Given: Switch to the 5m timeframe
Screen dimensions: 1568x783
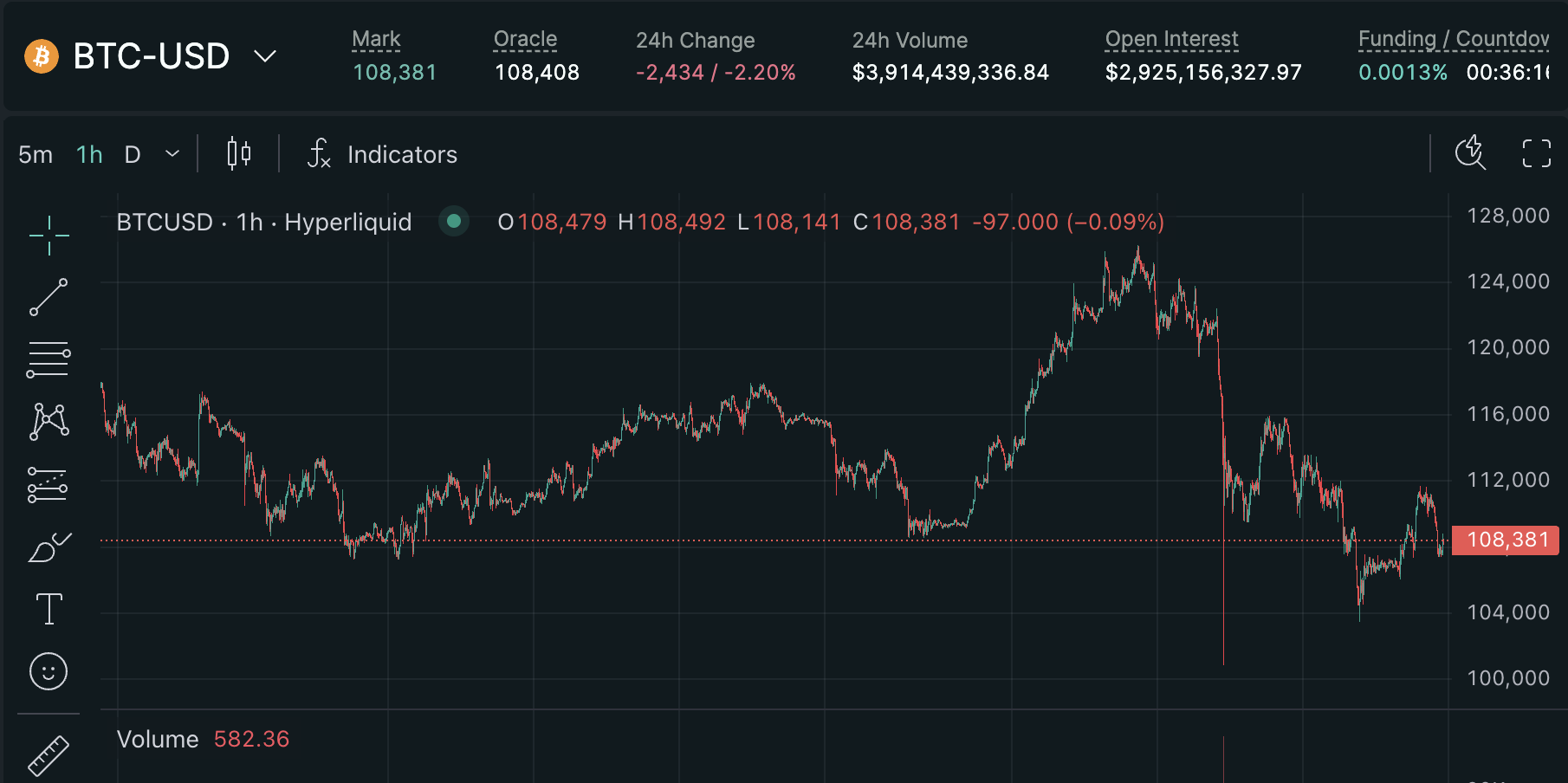Looking at the screenshot, I should point(36,154).
